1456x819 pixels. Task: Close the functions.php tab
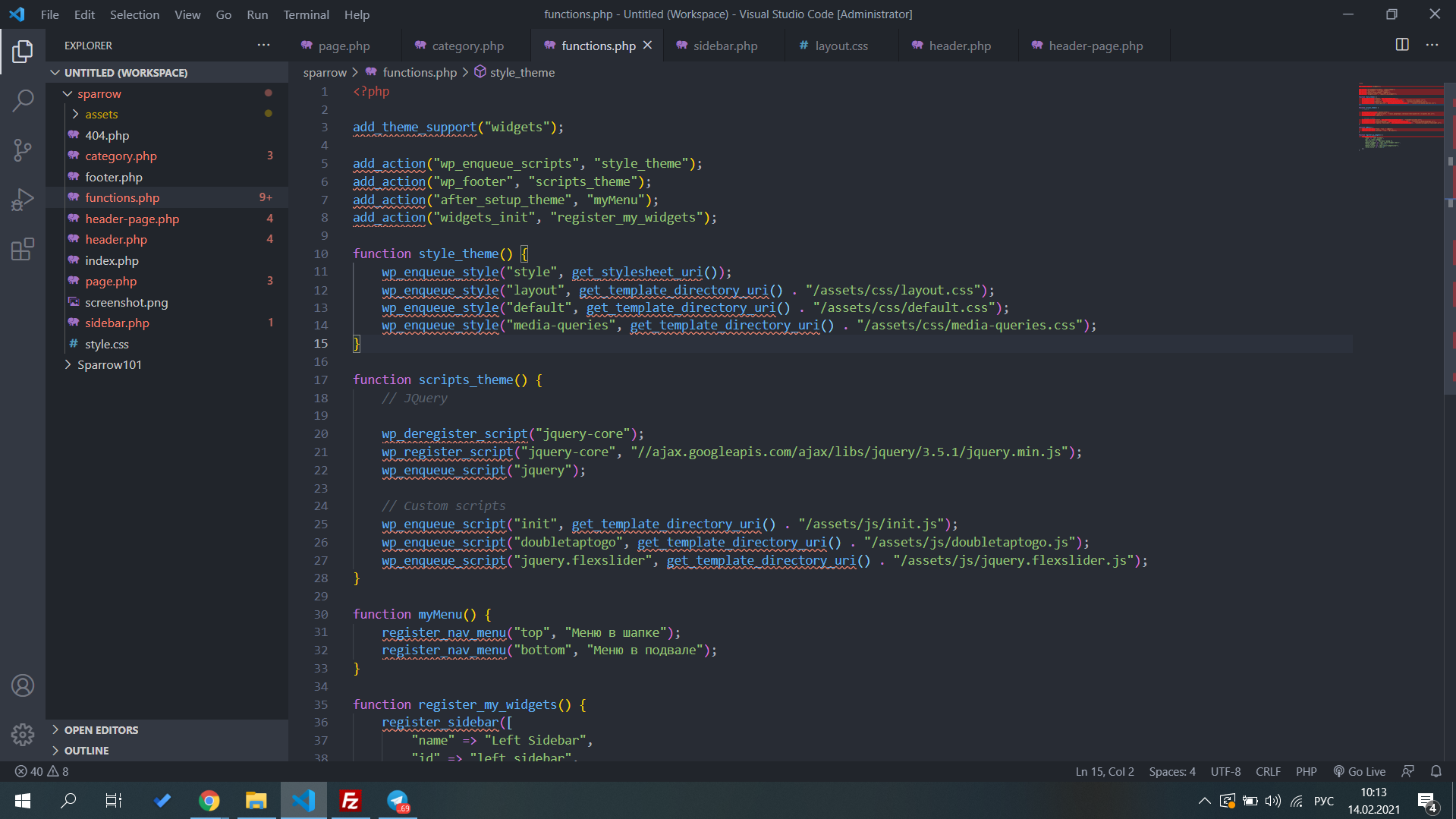[647, 46]
